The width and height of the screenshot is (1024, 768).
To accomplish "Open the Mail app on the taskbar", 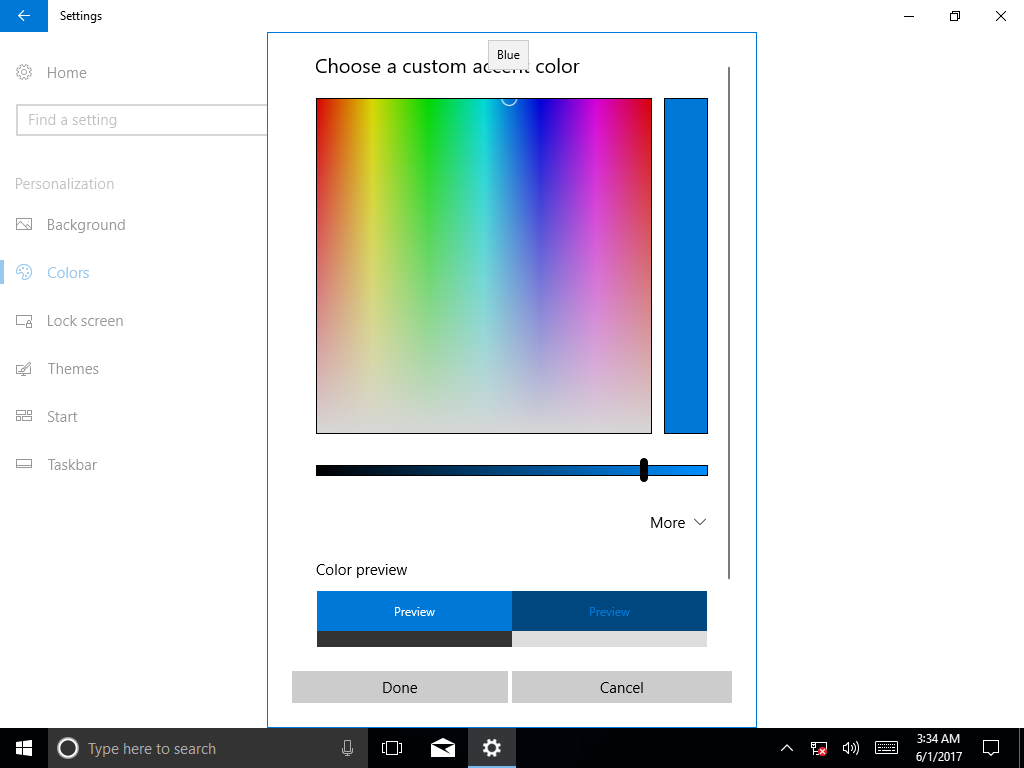I will pos(443,748).
